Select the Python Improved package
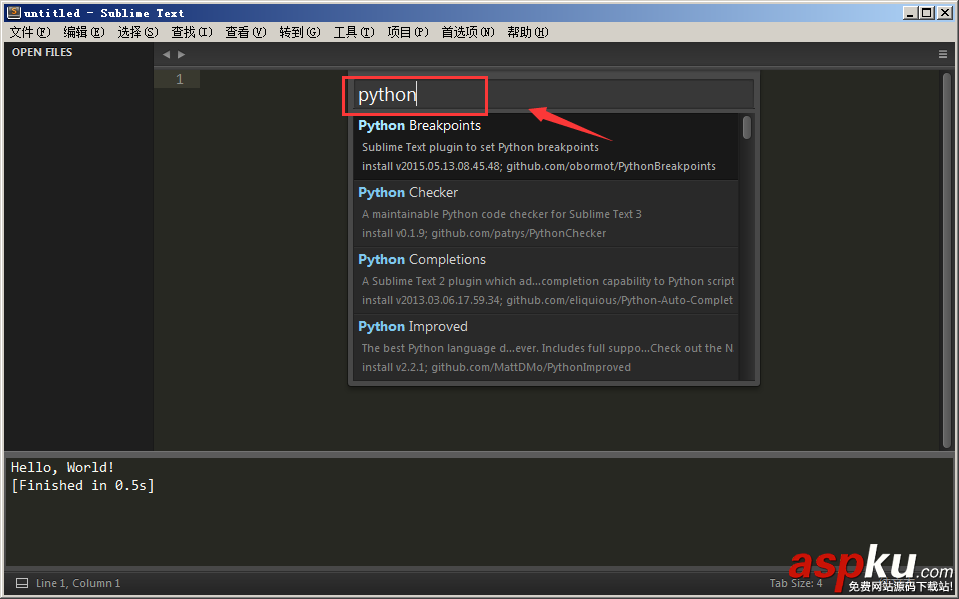959x599 pixels. point(546,348)
